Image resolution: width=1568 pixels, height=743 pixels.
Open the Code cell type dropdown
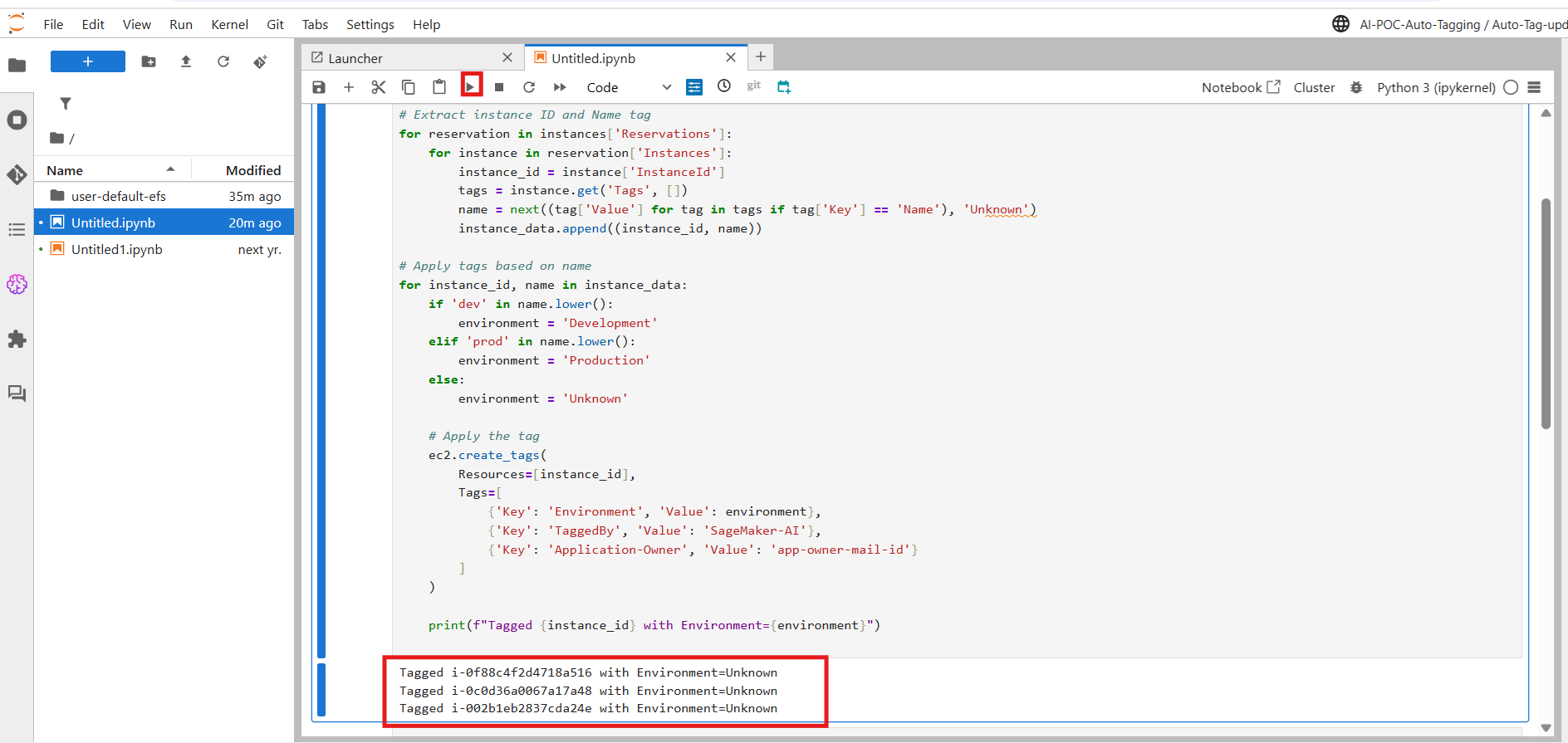pyautogui.click(x=629, y=87)
